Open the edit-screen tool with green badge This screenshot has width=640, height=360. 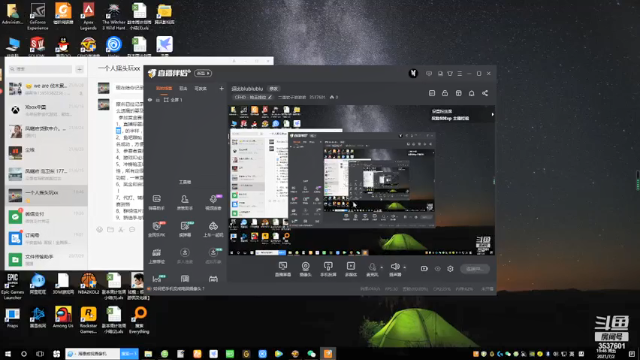(185, 229)
